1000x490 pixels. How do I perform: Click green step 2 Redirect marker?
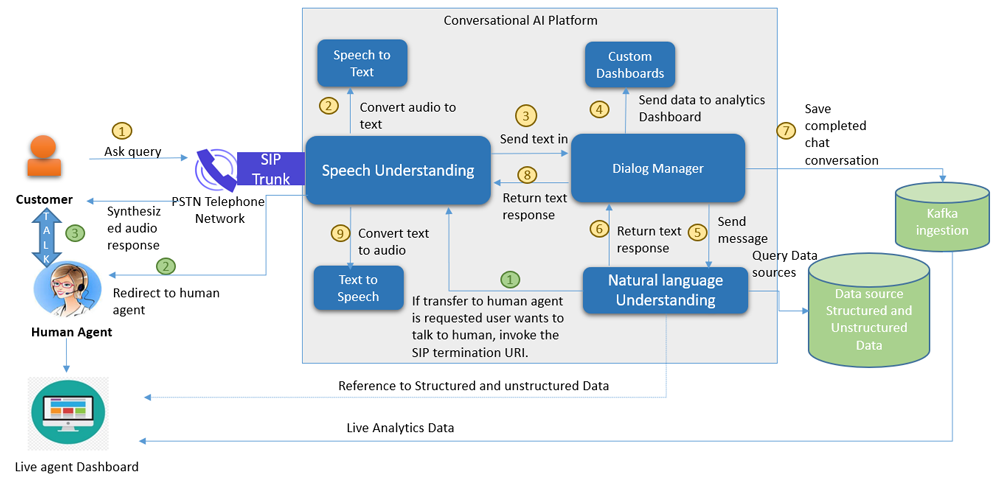tap(167, 266)
